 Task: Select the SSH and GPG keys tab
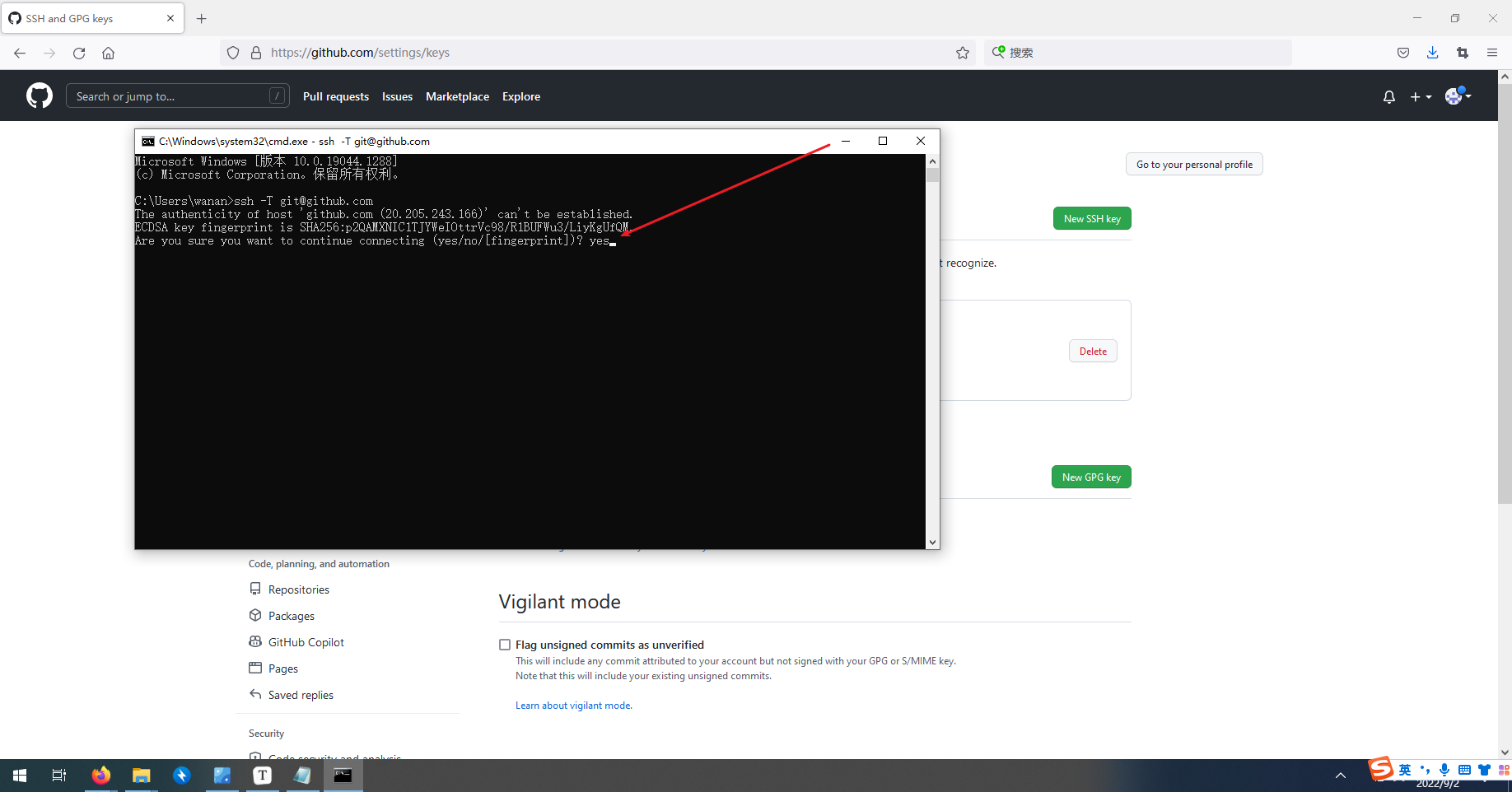coord(92,18)
